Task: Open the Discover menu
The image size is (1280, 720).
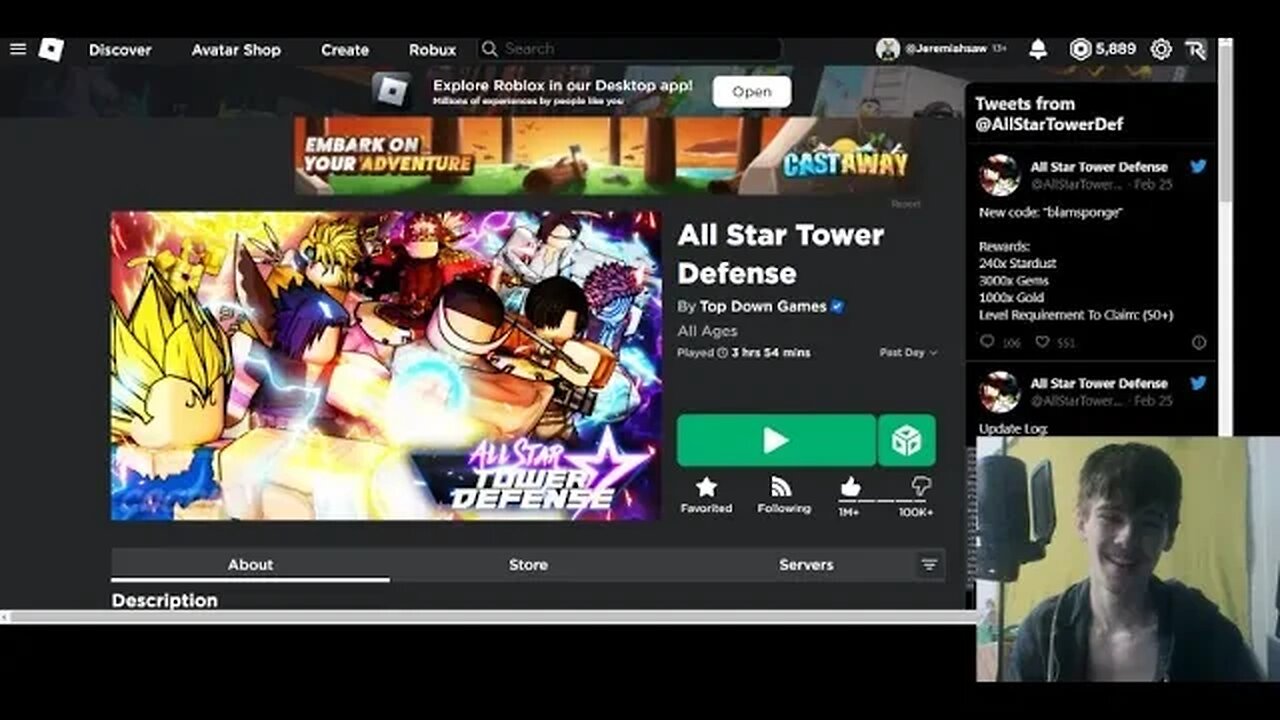Action: [120, 49]
